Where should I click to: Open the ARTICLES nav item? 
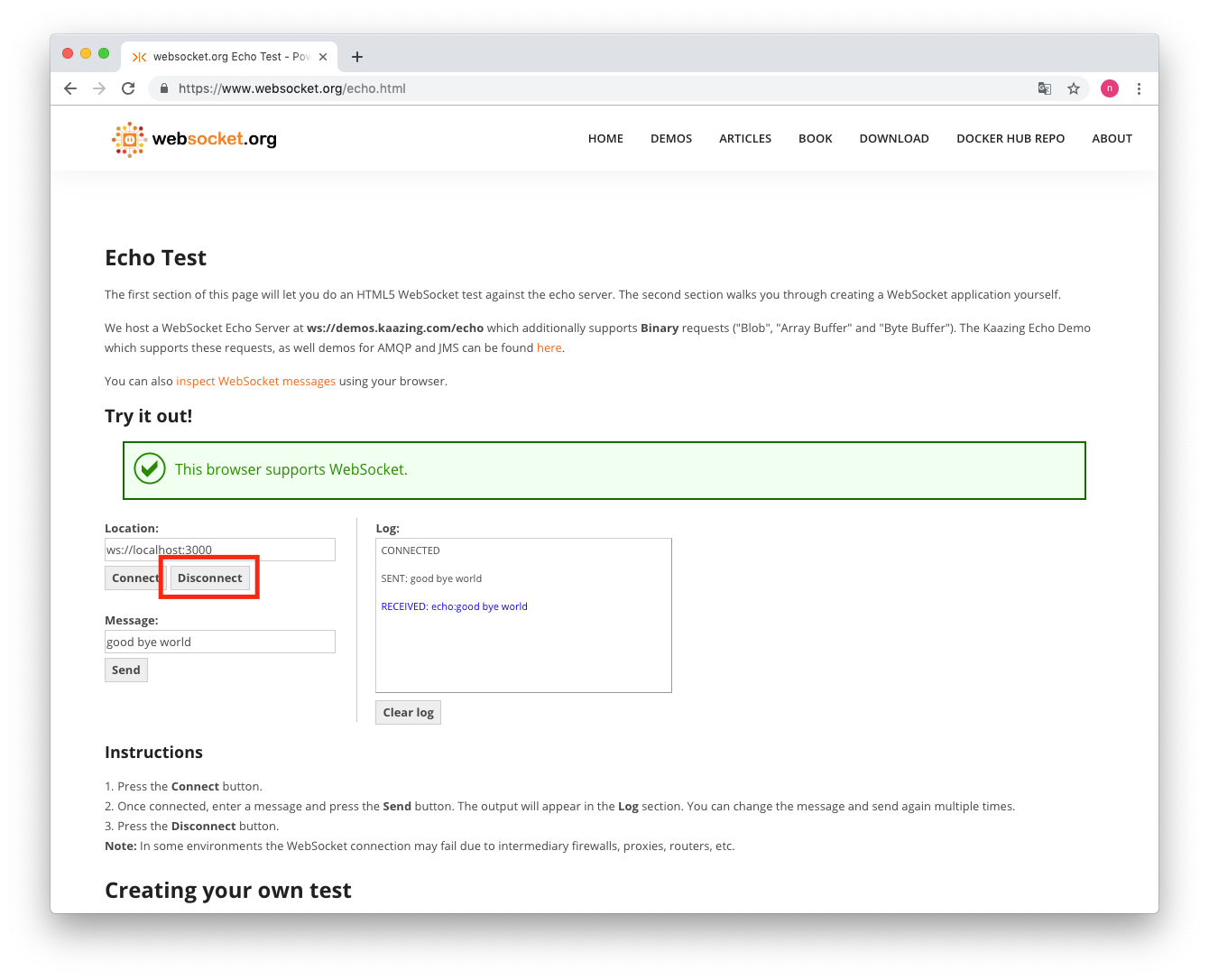pyautogui.click(x=745, y=138)
